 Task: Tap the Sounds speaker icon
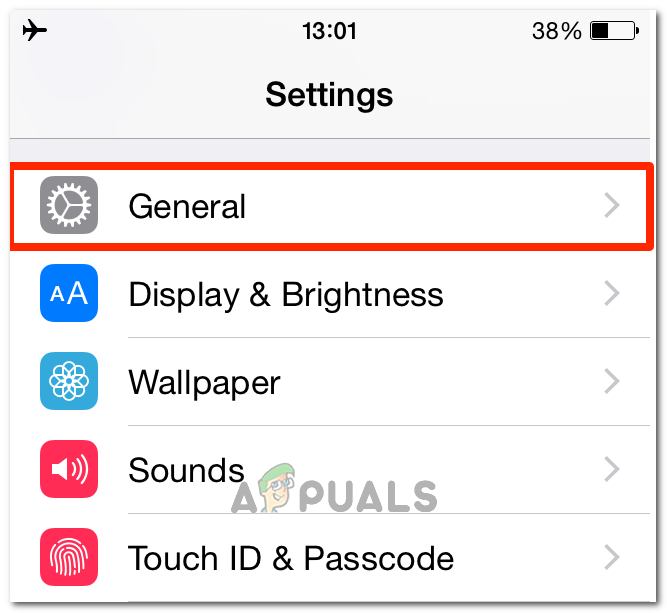69,469
